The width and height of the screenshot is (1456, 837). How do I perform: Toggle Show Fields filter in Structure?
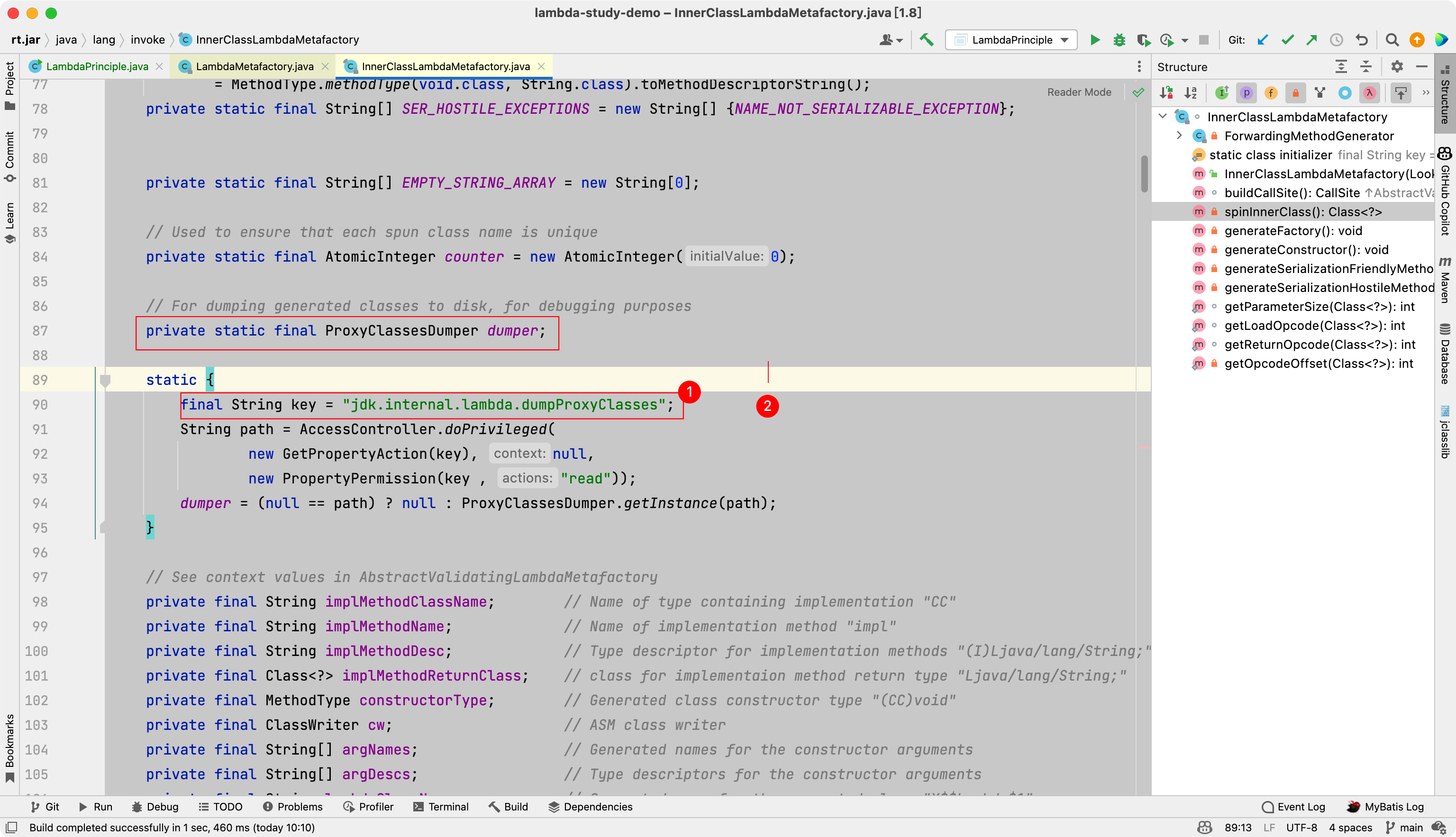[1270, 92]
